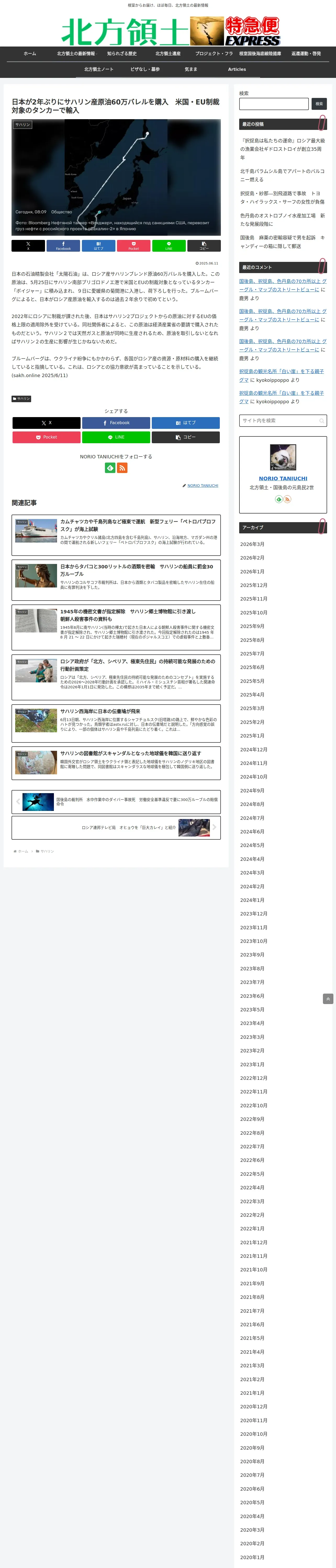Open the ビザなし・墓参 menu item
This screenshot has height=1568, width=336.
(x=145, y=70)
